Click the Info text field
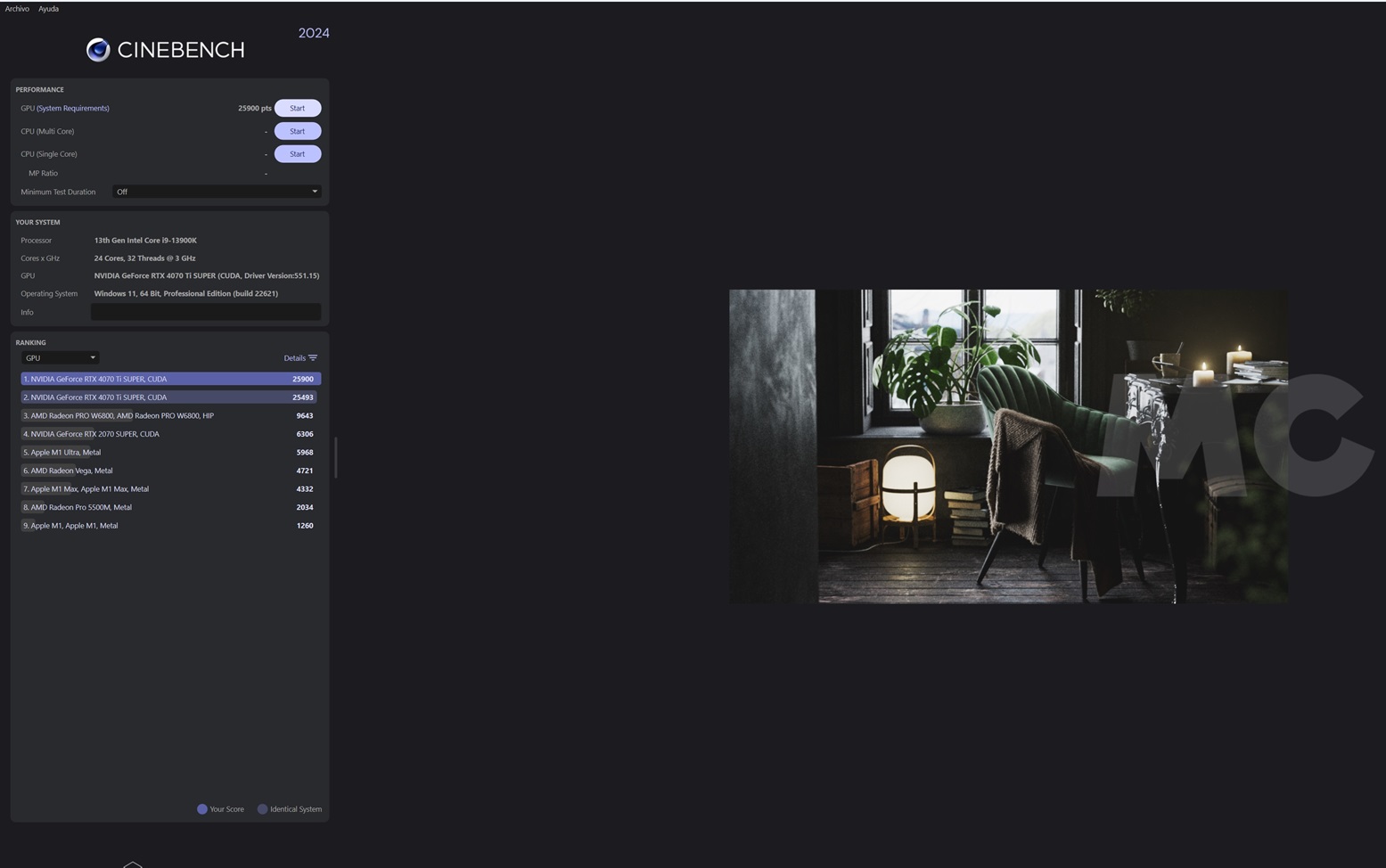Screen dimensions: 1386x868 tap(205, 312)
